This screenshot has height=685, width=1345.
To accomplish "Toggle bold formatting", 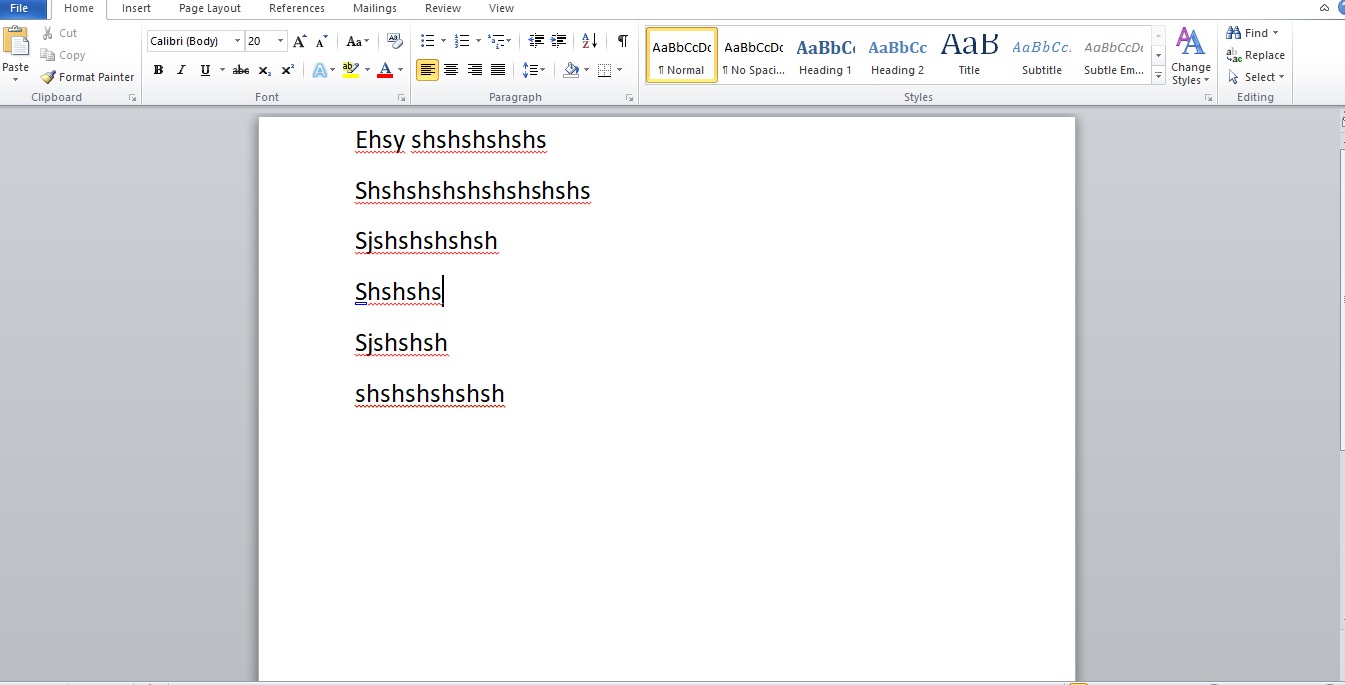I will (158, 70).
